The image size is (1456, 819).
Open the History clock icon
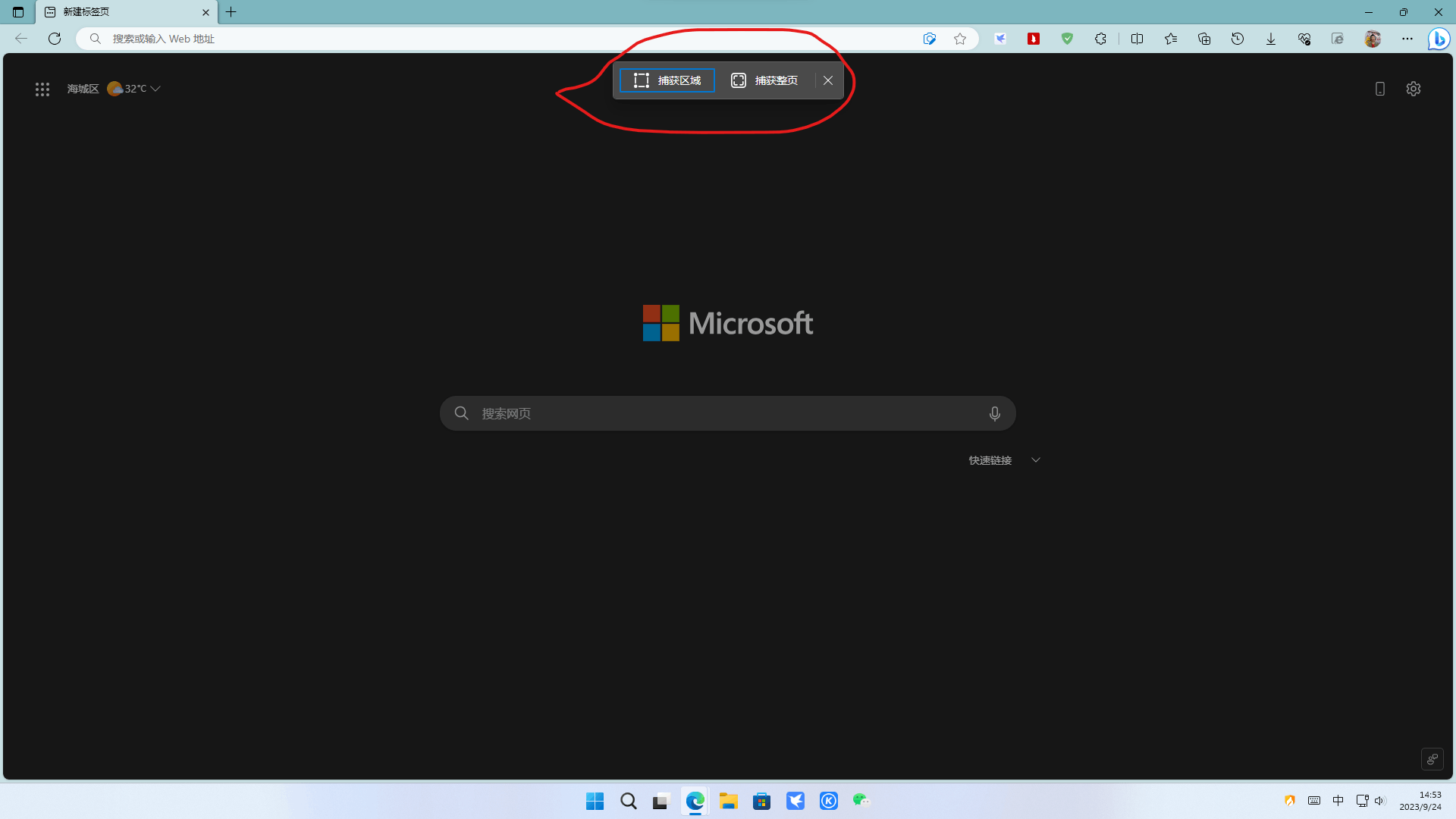1238,39
